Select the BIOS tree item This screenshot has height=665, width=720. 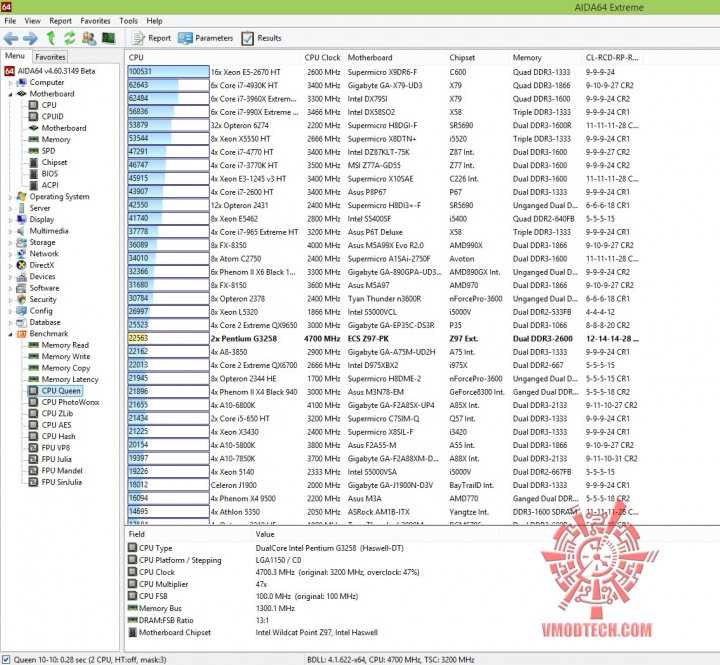point(50,174)
